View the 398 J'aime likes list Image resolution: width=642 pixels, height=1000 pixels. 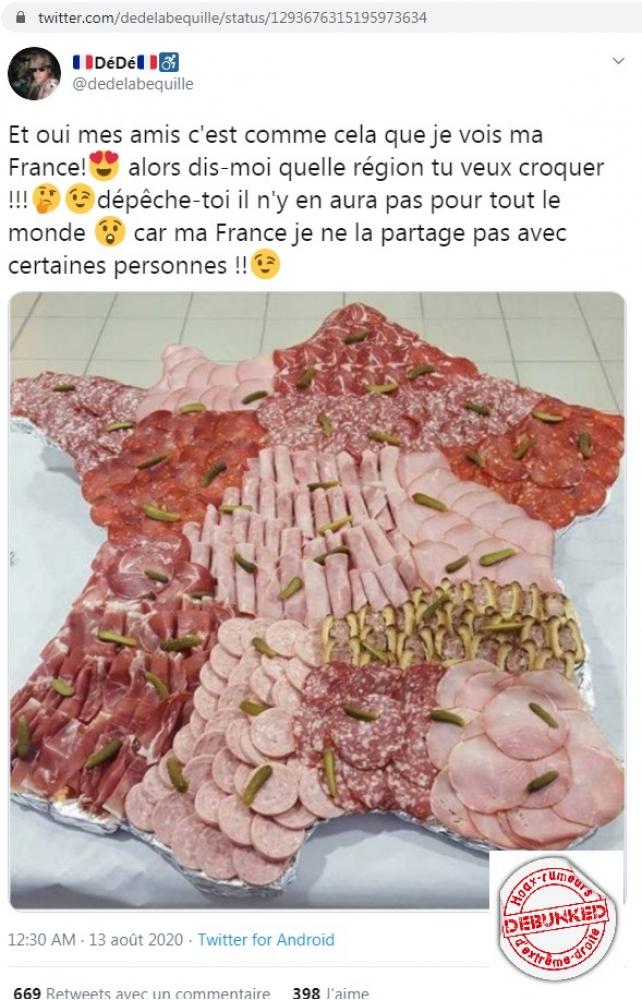click(x=330, y=992)
